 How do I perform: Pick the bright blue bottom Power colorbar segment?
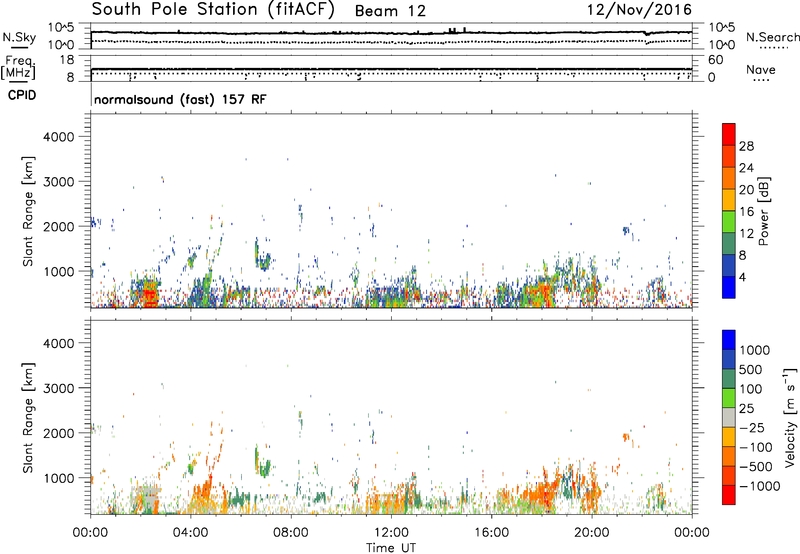coord(729,287)
